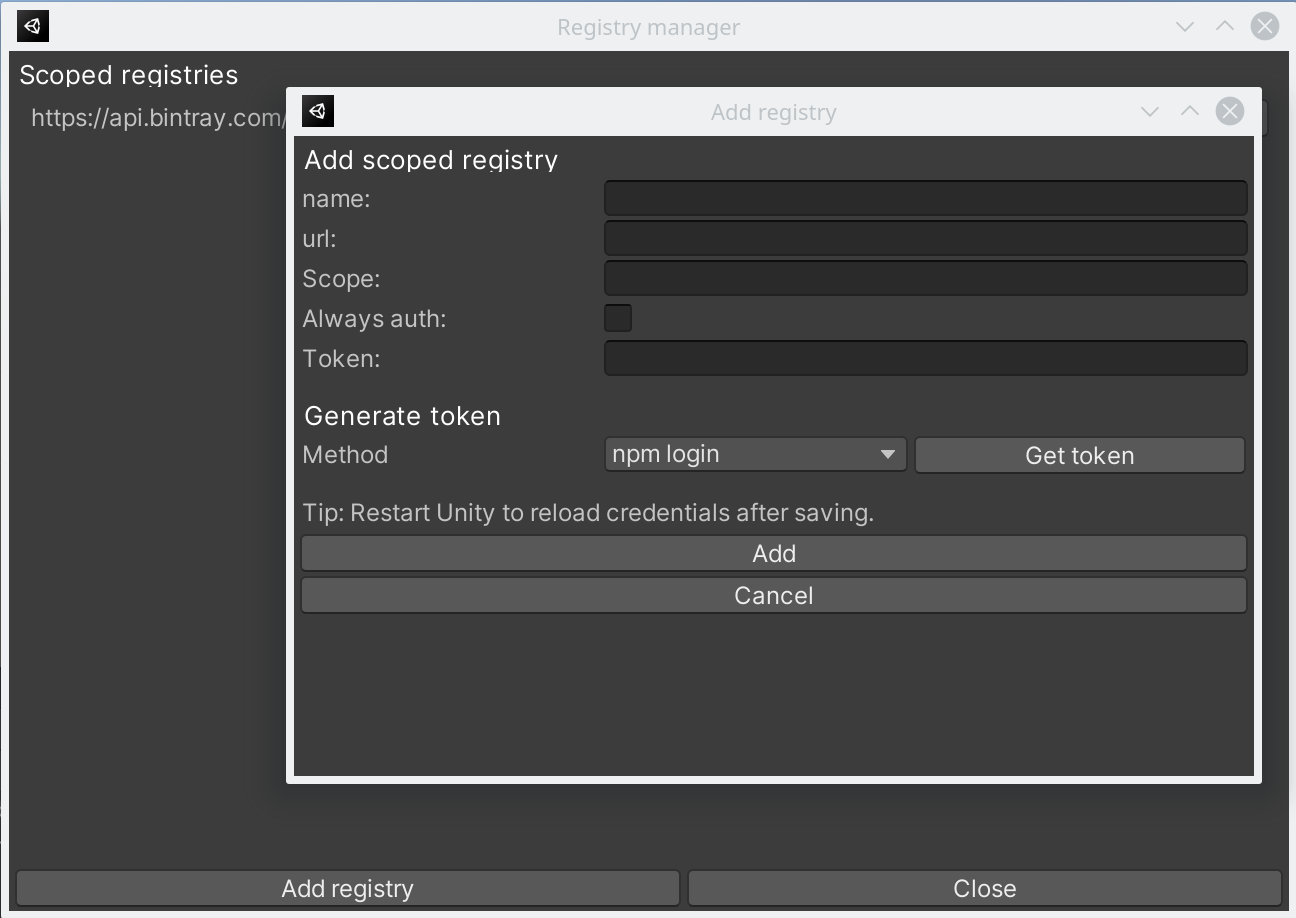Enable the Always auth checkbox
Viewport: 1296px width, 918px height.
point(618,318)
